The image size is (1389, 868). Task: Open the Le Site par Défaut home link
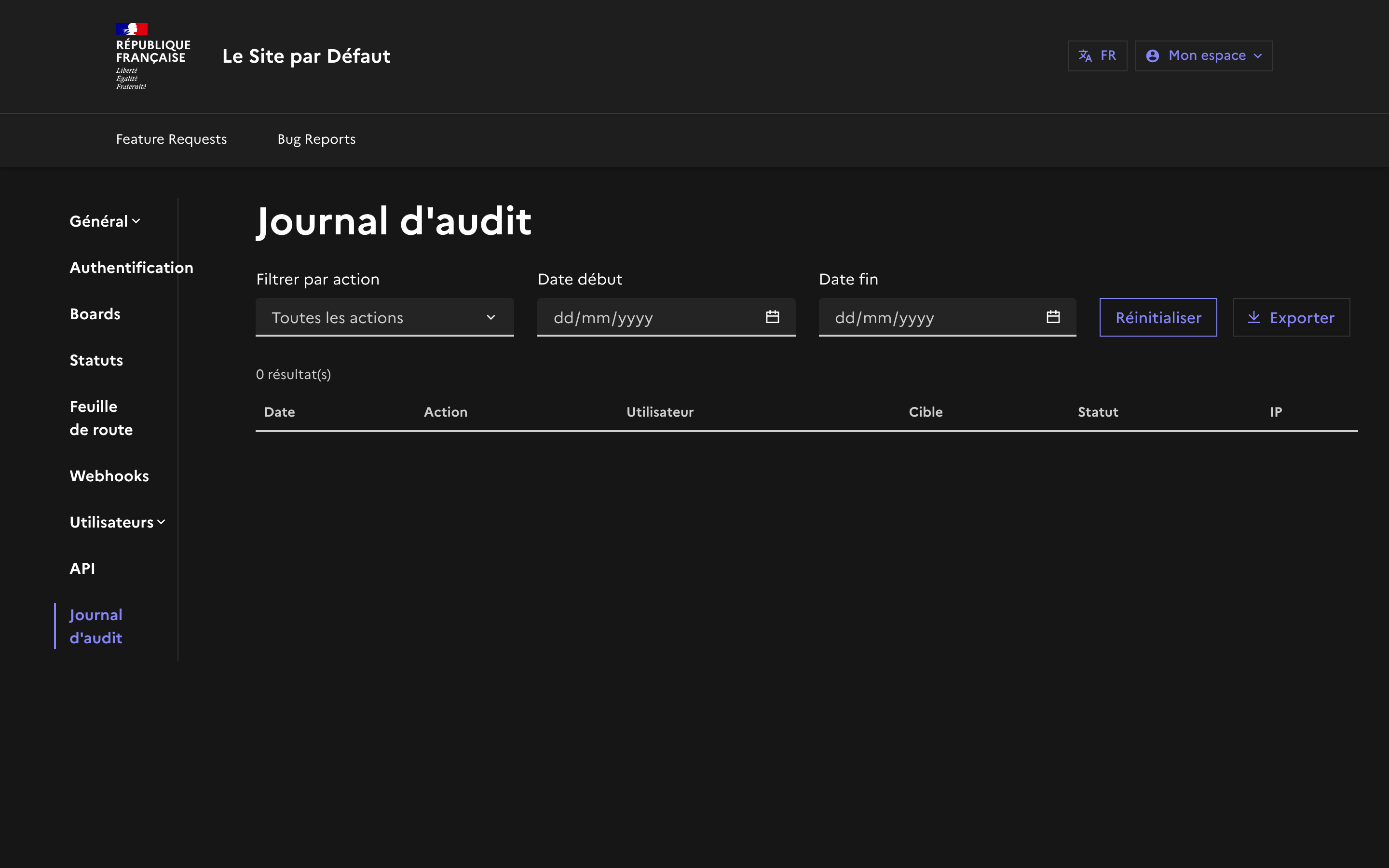click(306, 56)
